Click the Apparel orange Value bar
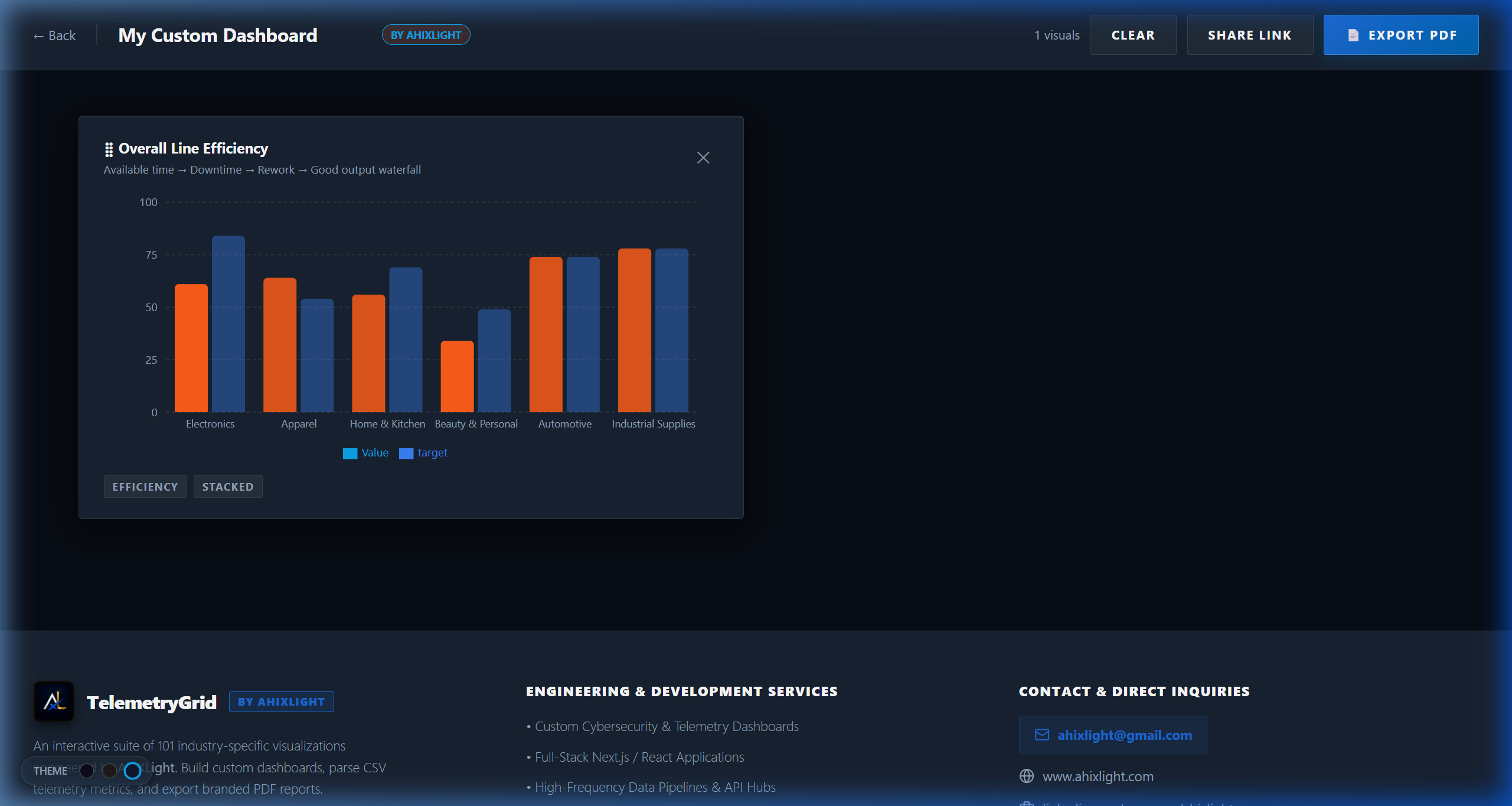This screenshot has height=806, width=1512. coord(280,345)
